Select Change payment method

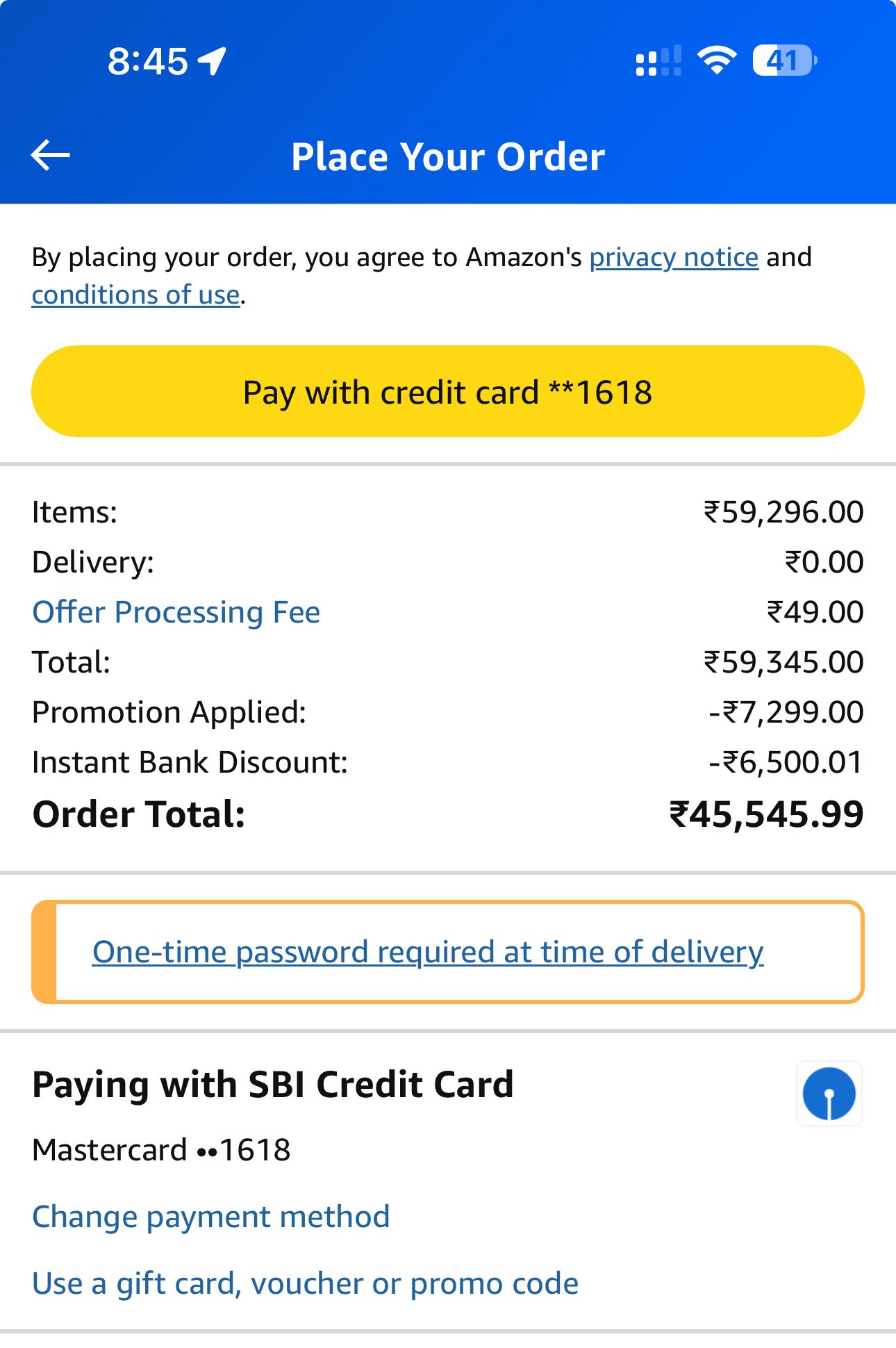point(211,1217)
